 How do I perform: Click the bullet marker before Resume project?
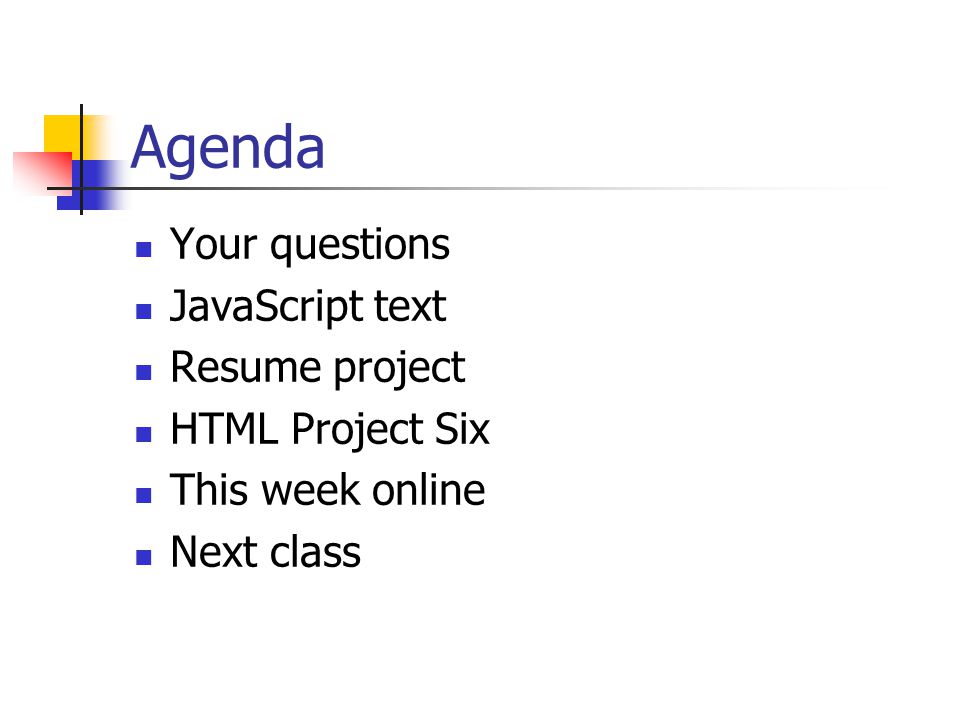143,373
